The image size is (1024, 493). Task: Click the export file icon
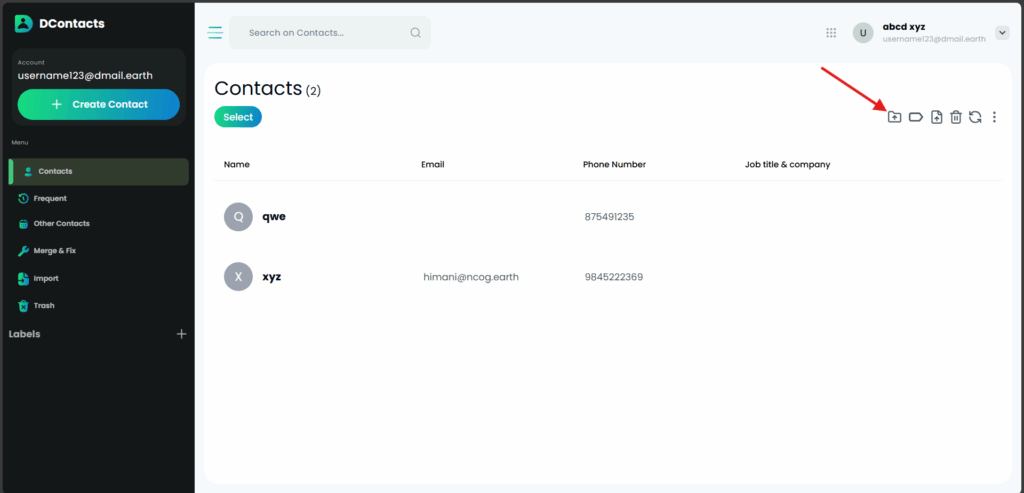click(936, 117)
